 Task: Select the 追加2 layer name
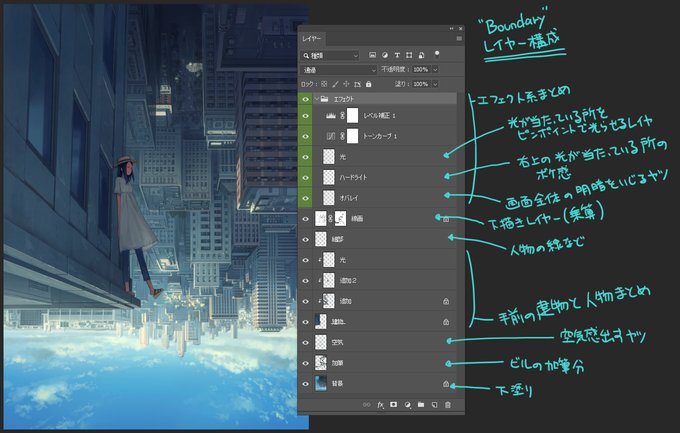348,281
